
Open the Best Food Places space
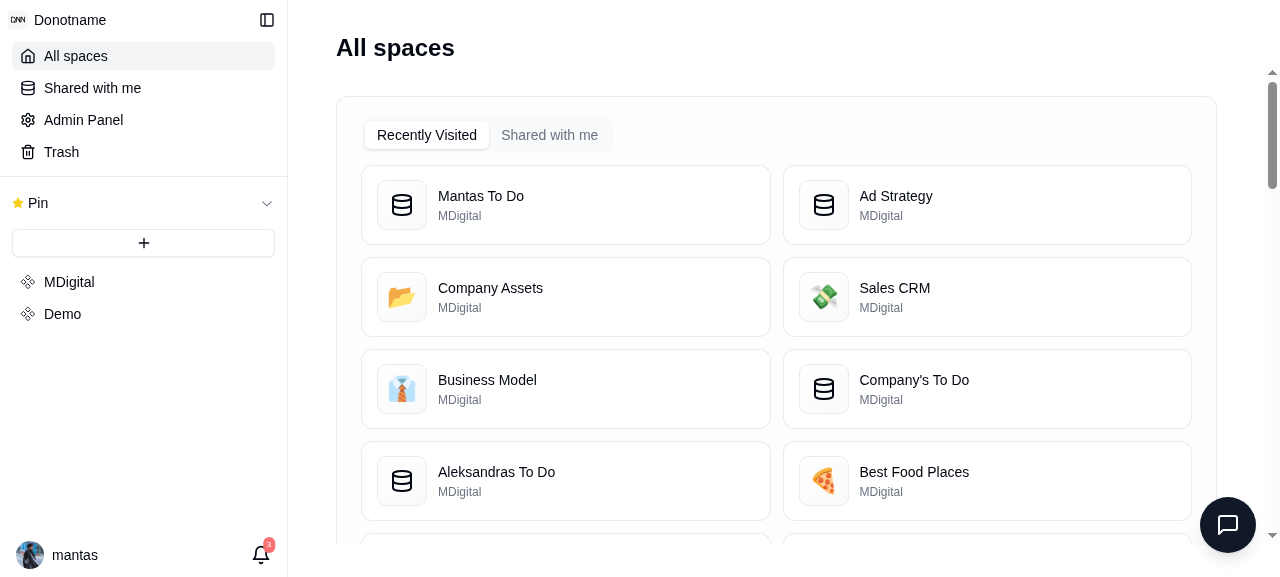987,481
